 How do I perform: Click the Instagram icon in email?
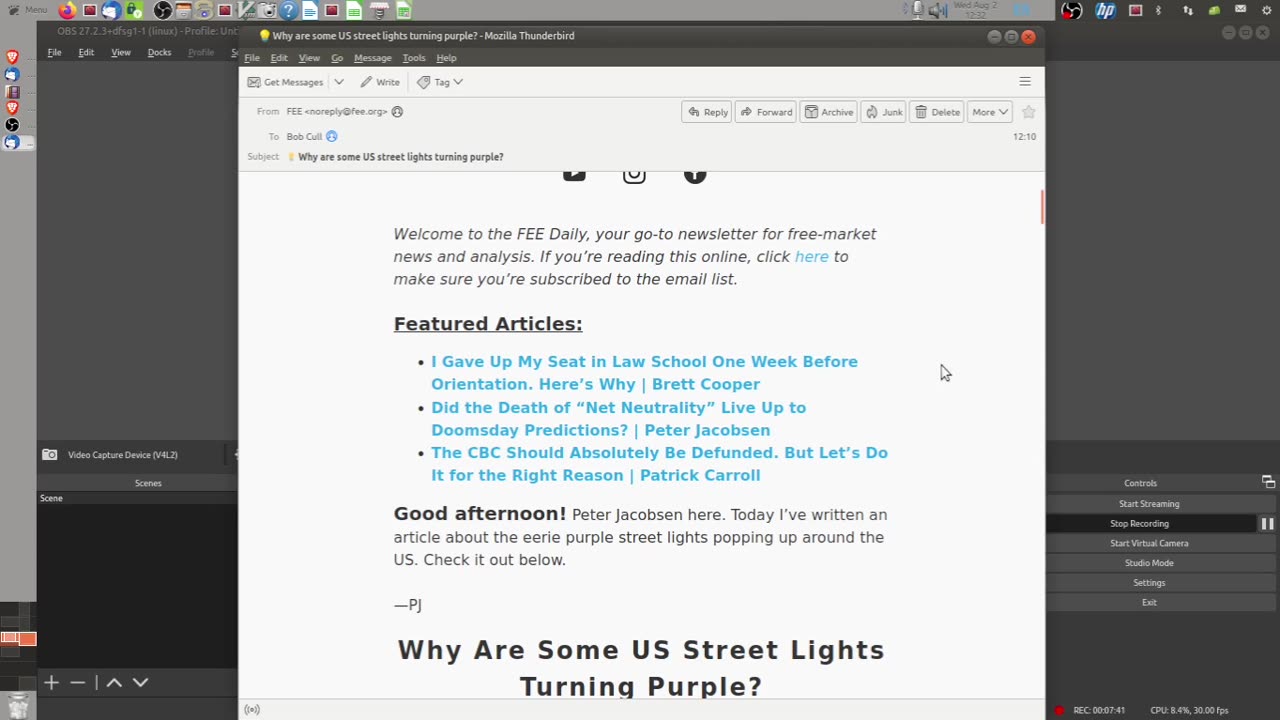[634, 176]
